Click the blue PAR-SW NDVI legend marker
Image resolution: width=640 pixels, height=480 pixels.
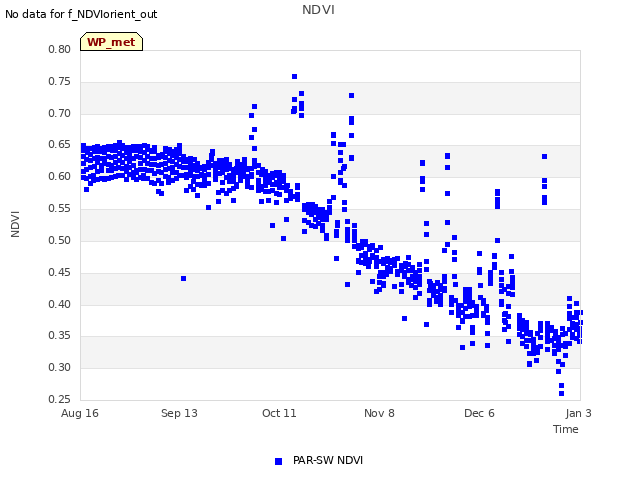click(278, 461)
